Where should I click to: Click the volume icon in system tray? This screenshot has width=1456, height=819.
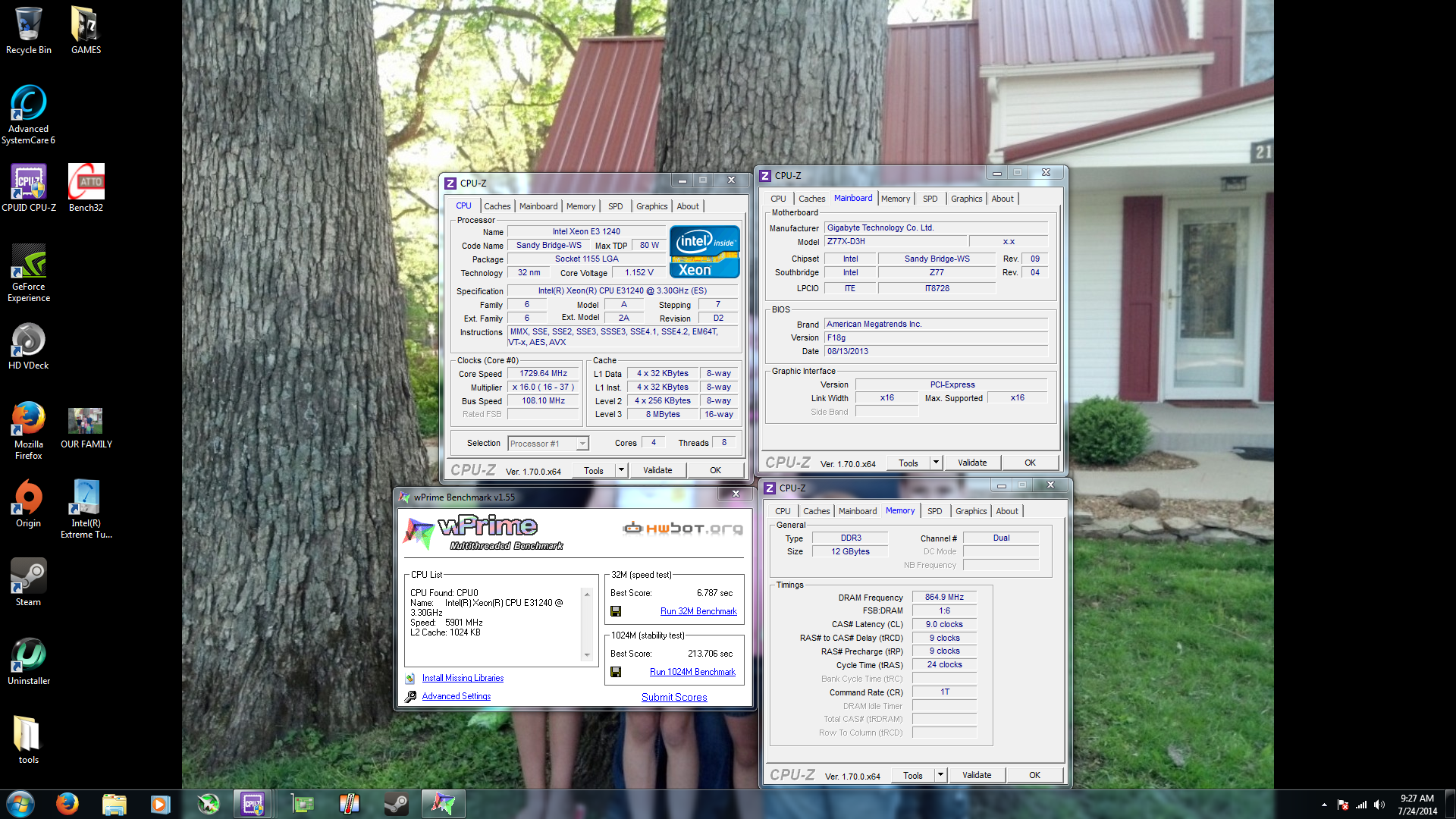[1379, 805]
